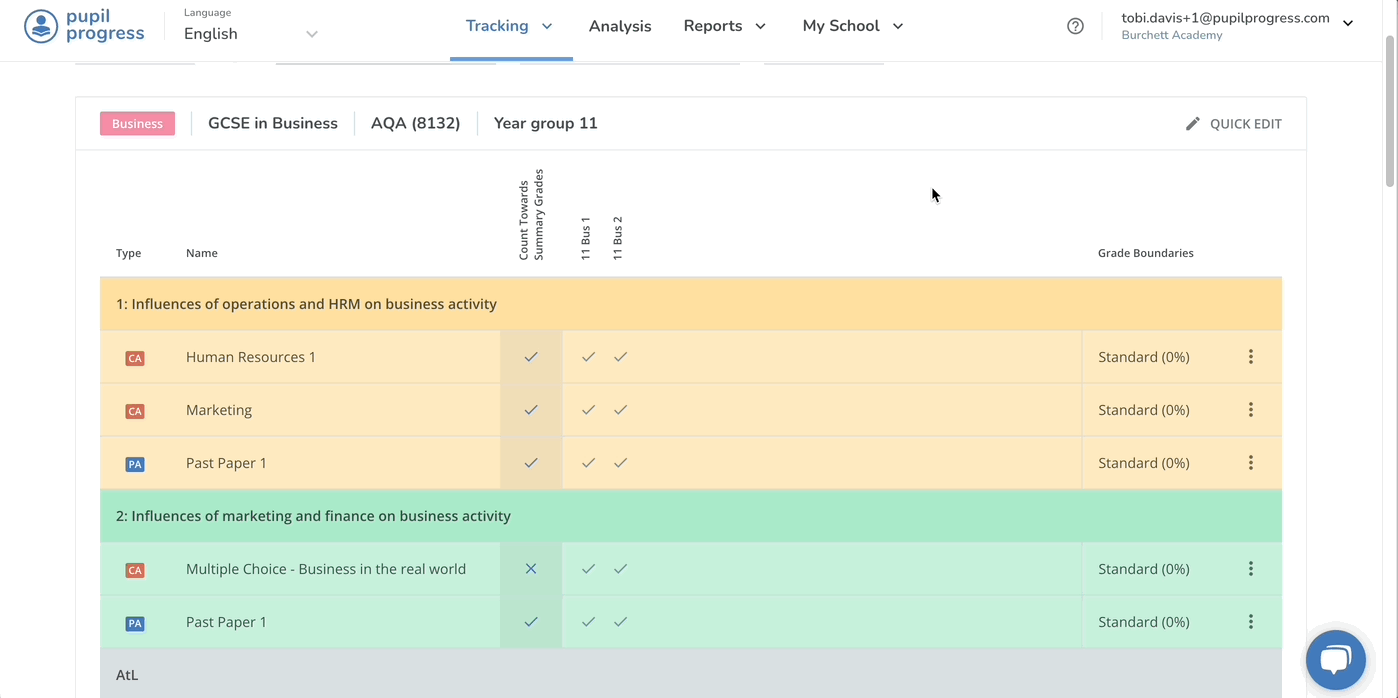Image resolution: width=1398 pixels, height=698 pixels.
Task: Toggle 11 Bus 2 tick for Human Resources 1
Action: 620,357
